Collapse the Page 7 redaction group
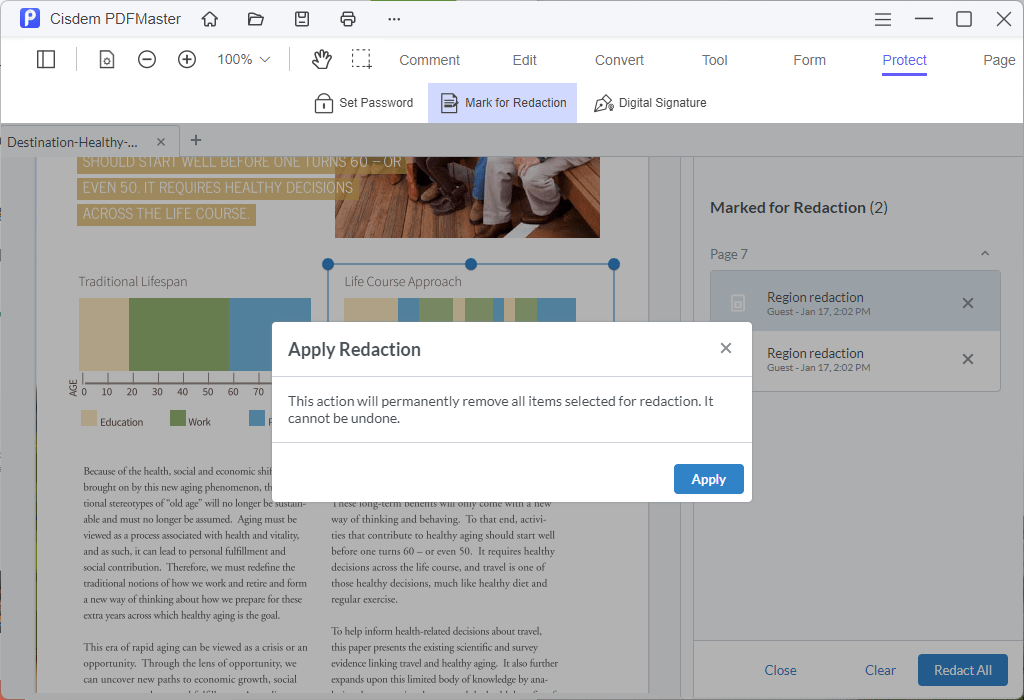 coord(985,253)
